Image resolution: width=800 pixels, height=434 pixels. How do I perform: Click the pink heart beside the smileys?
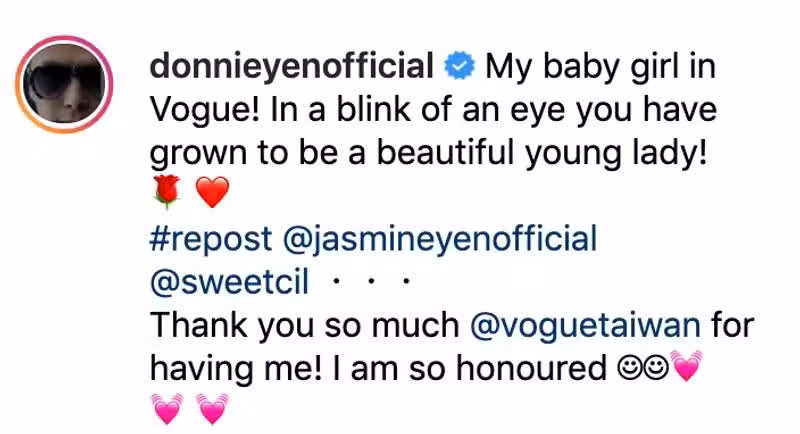[686, 366]
